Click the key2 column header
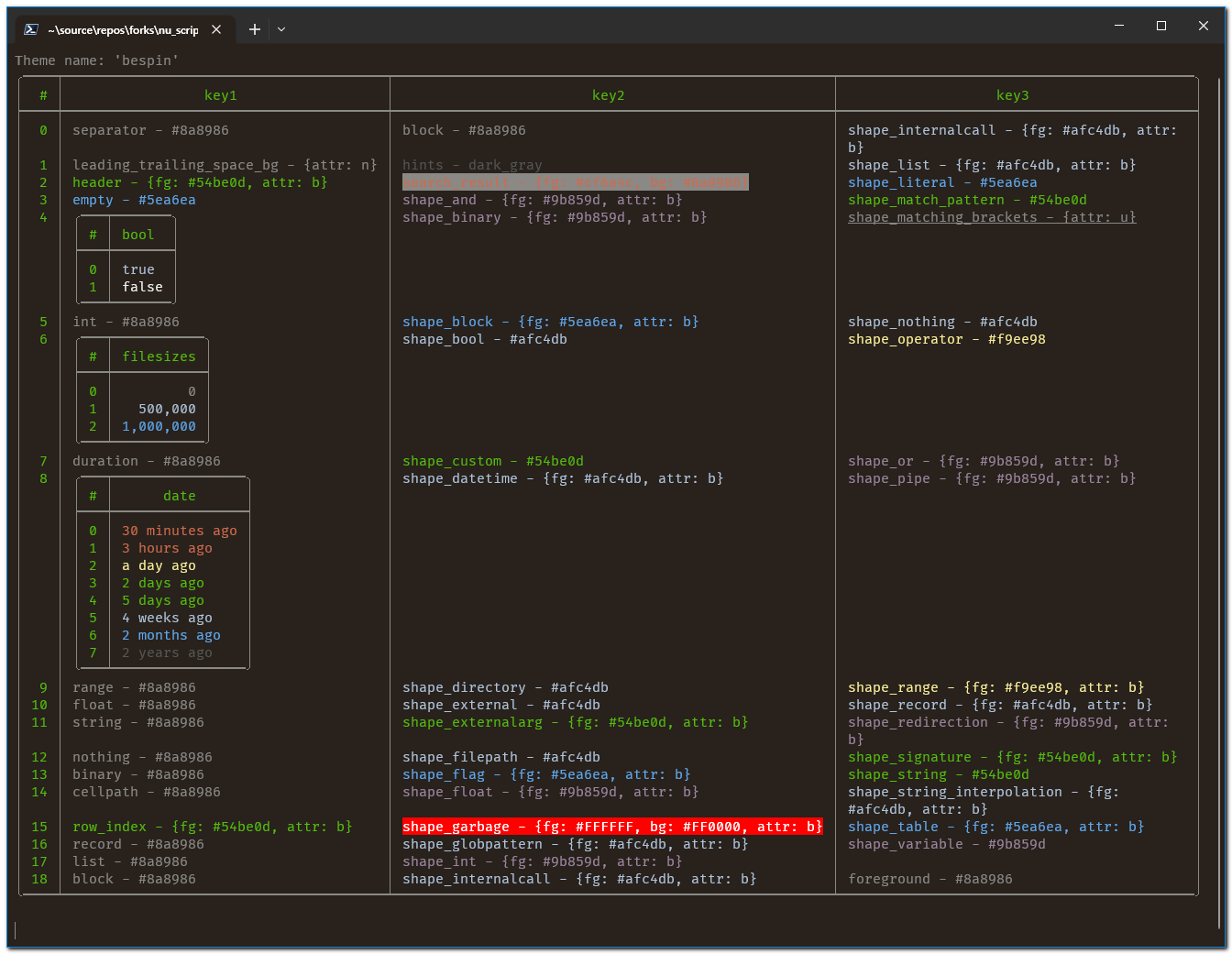 [x=609, y=95]
